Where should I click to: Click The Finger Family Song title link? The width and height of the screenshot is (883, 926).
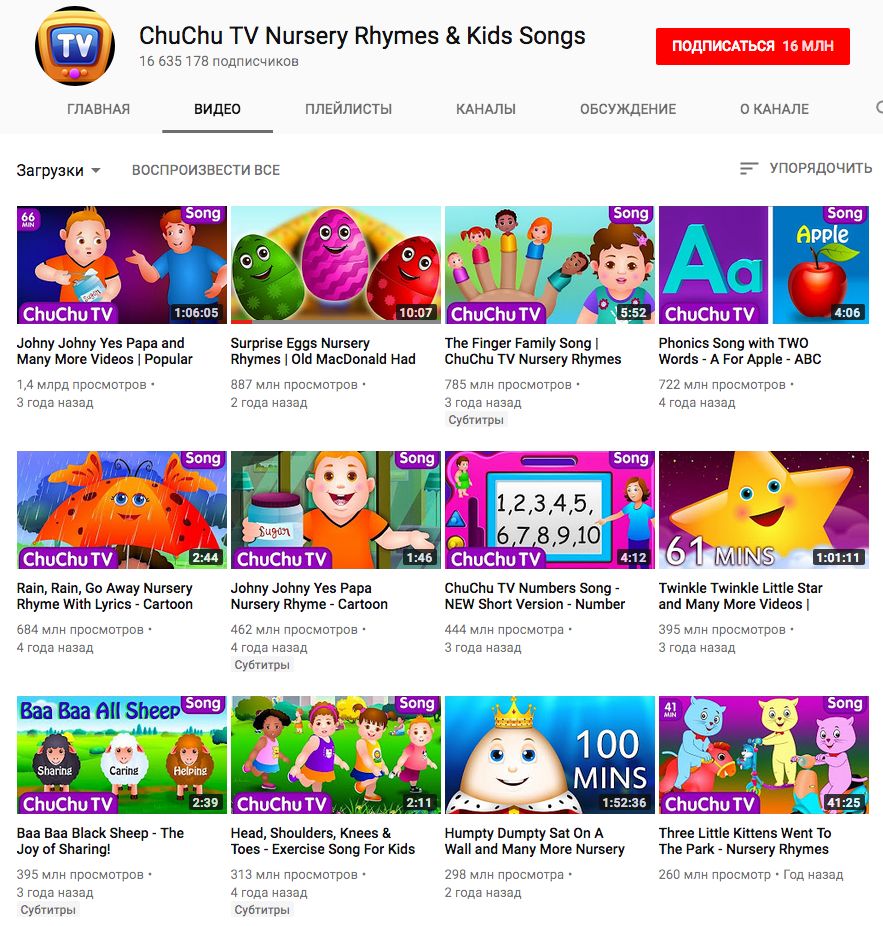tap(533, 351)
